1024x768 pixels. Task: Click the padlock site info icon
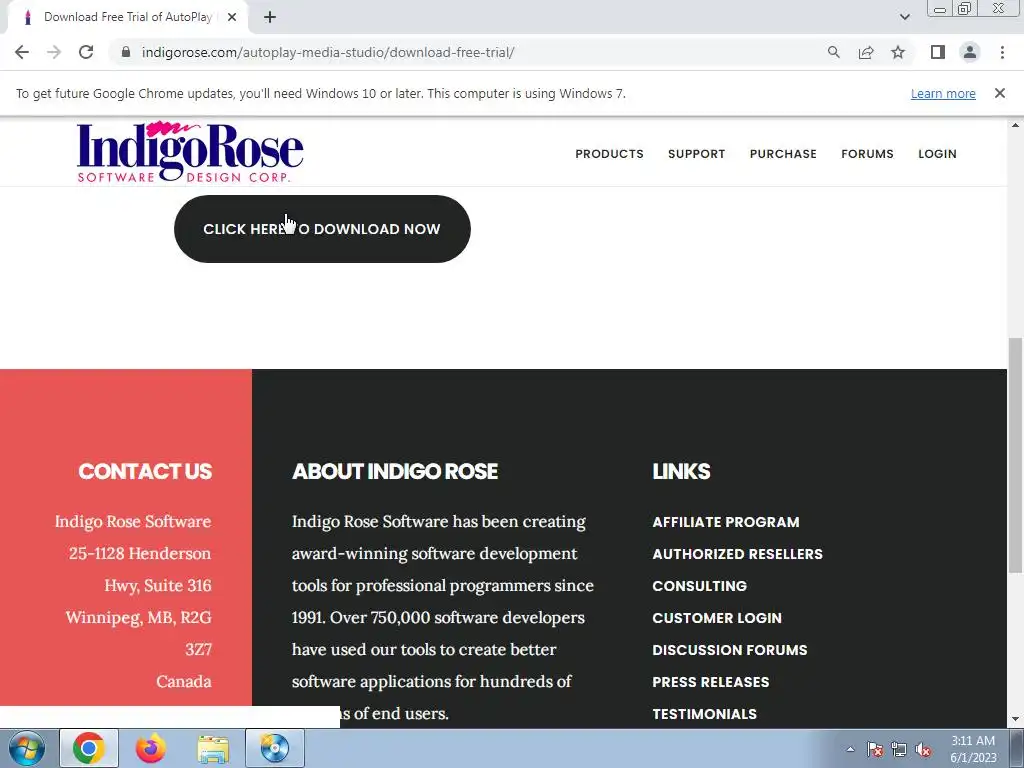click(x=127, y=52)
